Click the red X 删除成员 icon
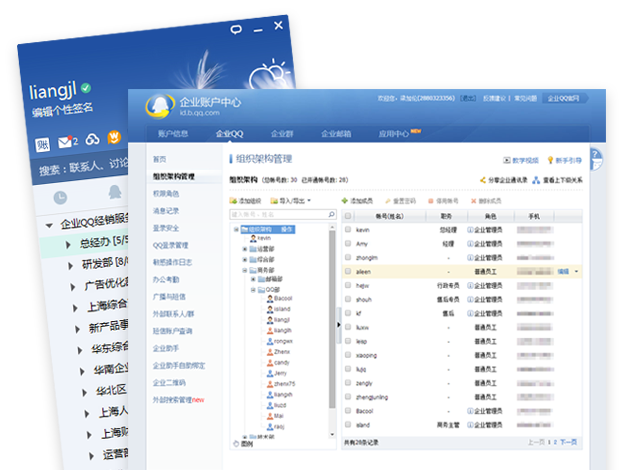 point(474,201)
